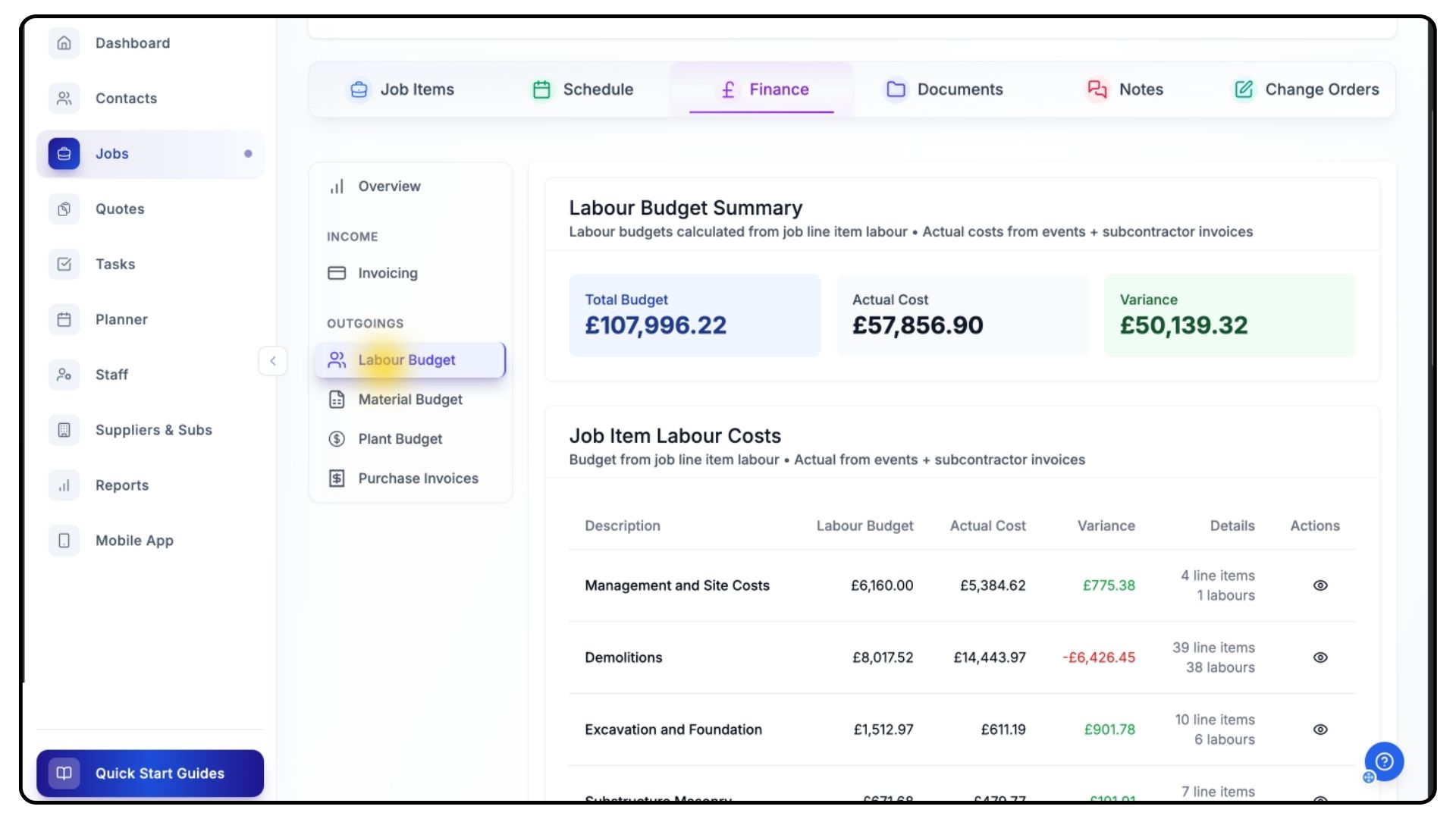This screenshot has width=1456, height=819.
Task: Click the Quotes sidebar icon
Action: (64, 209)
